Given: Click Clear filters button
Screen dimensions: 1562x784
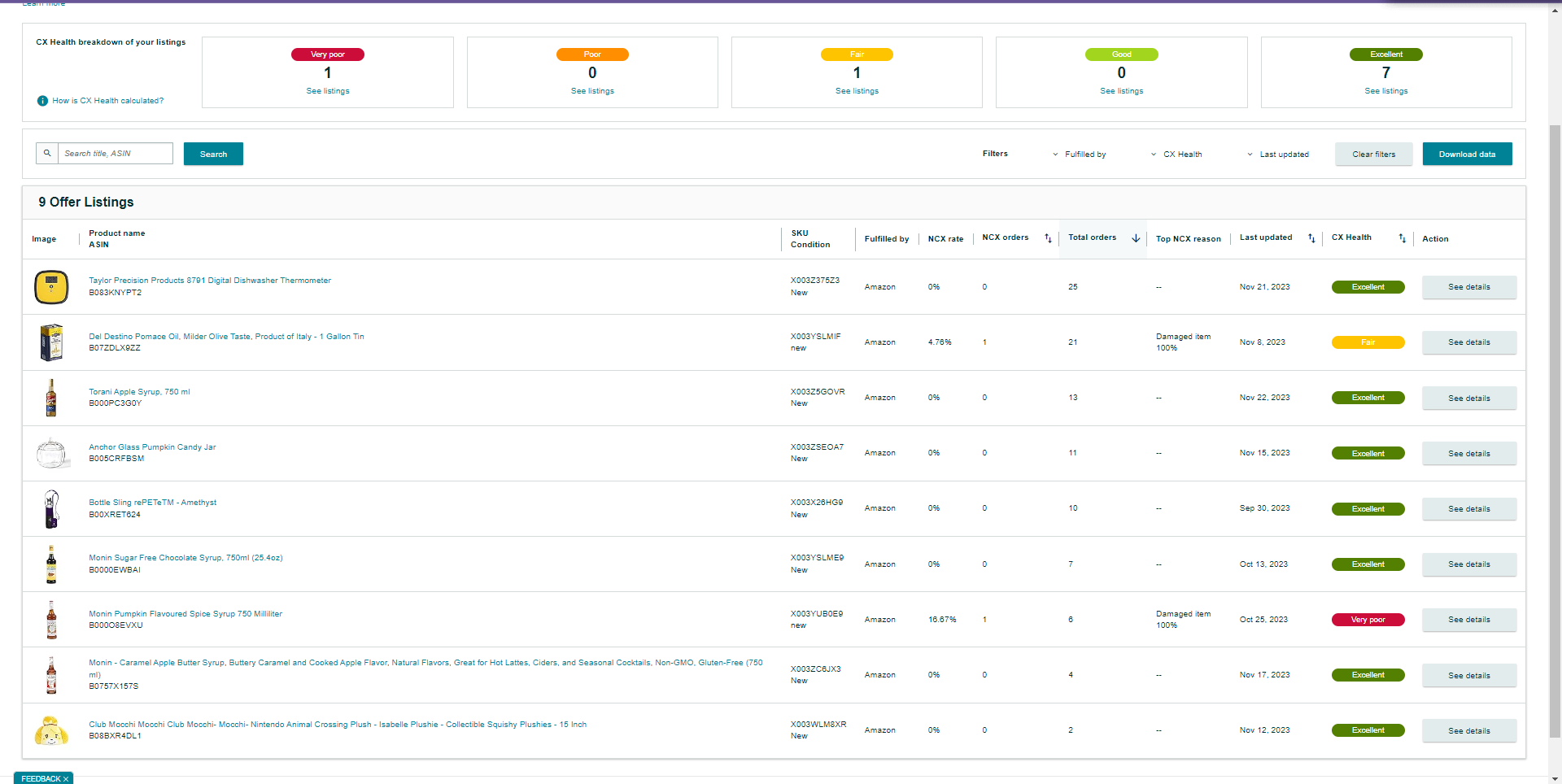Looking at the screenshot, I should pos(1373,154).
